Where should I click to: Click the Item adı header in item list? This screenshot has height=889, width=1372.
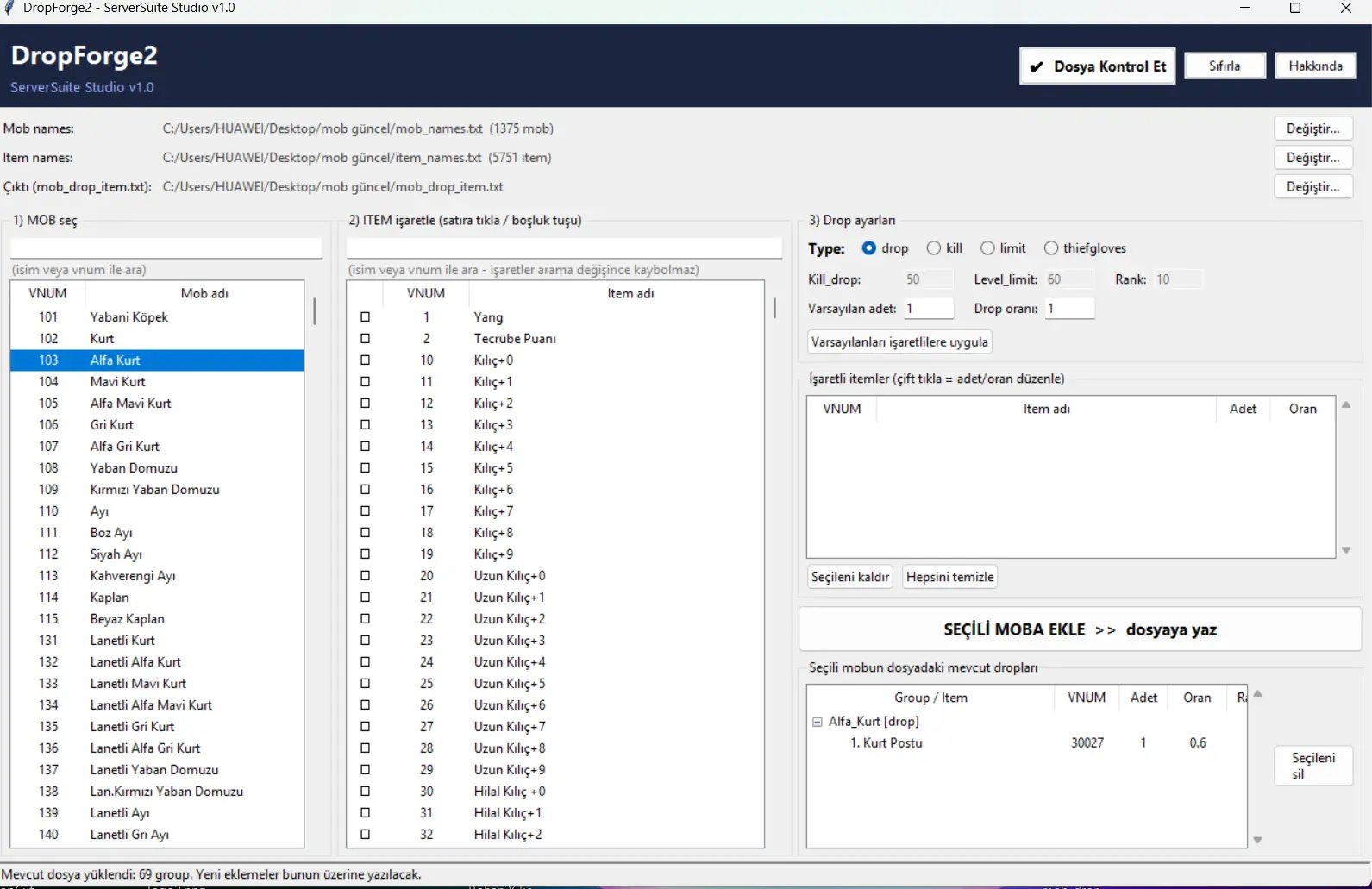point(630,293)
